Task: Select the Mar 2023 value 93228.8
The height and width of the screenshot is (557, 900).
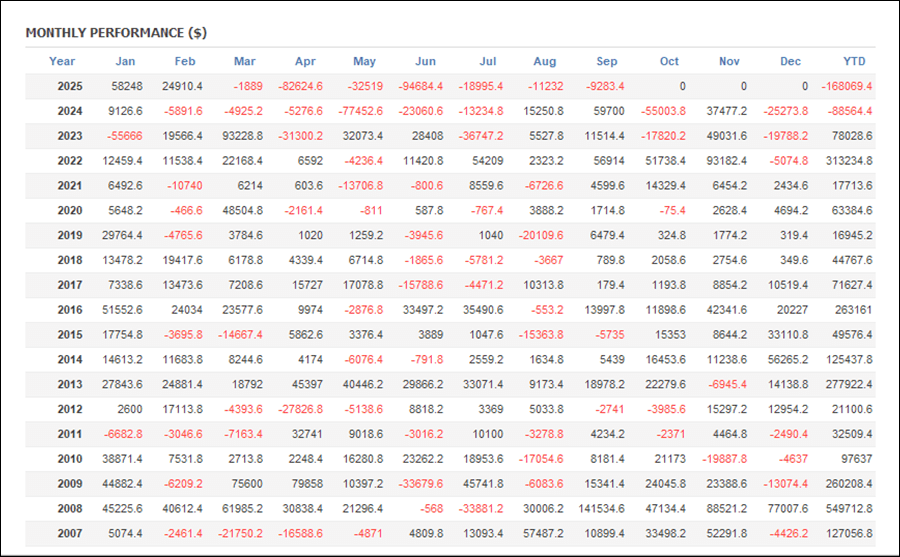Action: click(237, 137)
